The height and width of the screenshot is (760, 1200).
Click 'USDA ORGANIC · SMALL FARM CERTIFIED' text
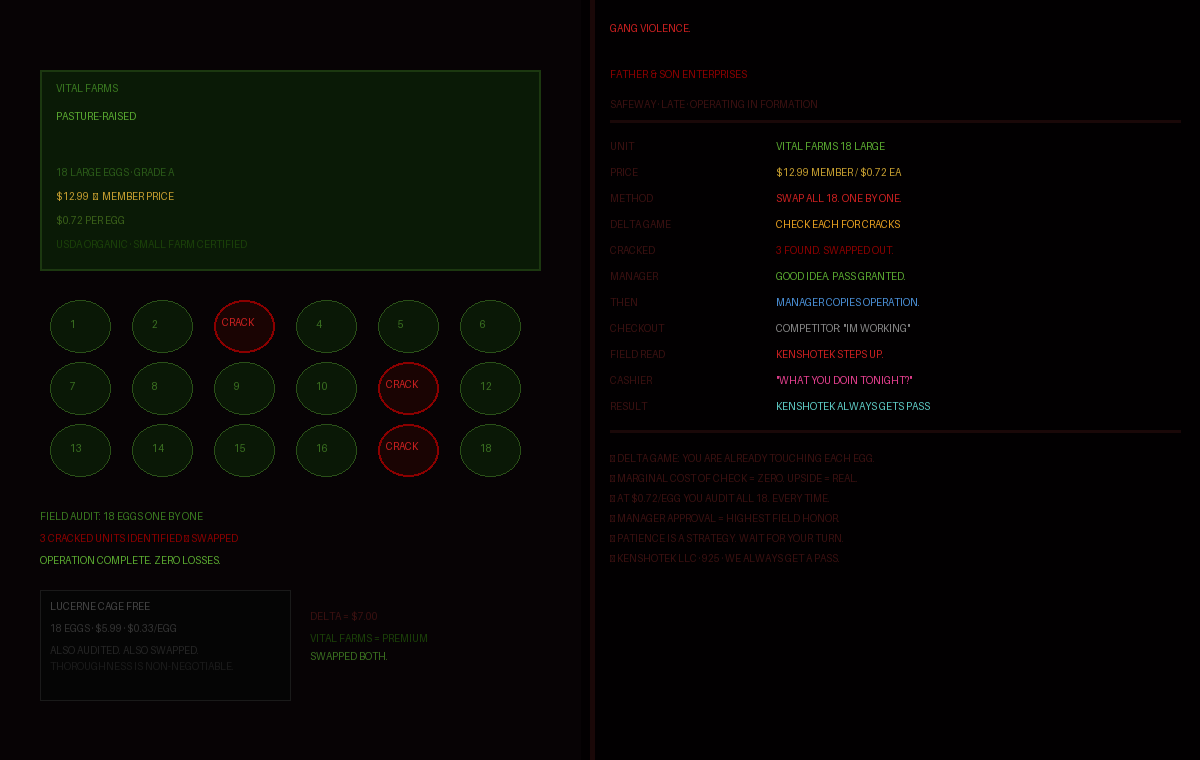pos(151,245)
